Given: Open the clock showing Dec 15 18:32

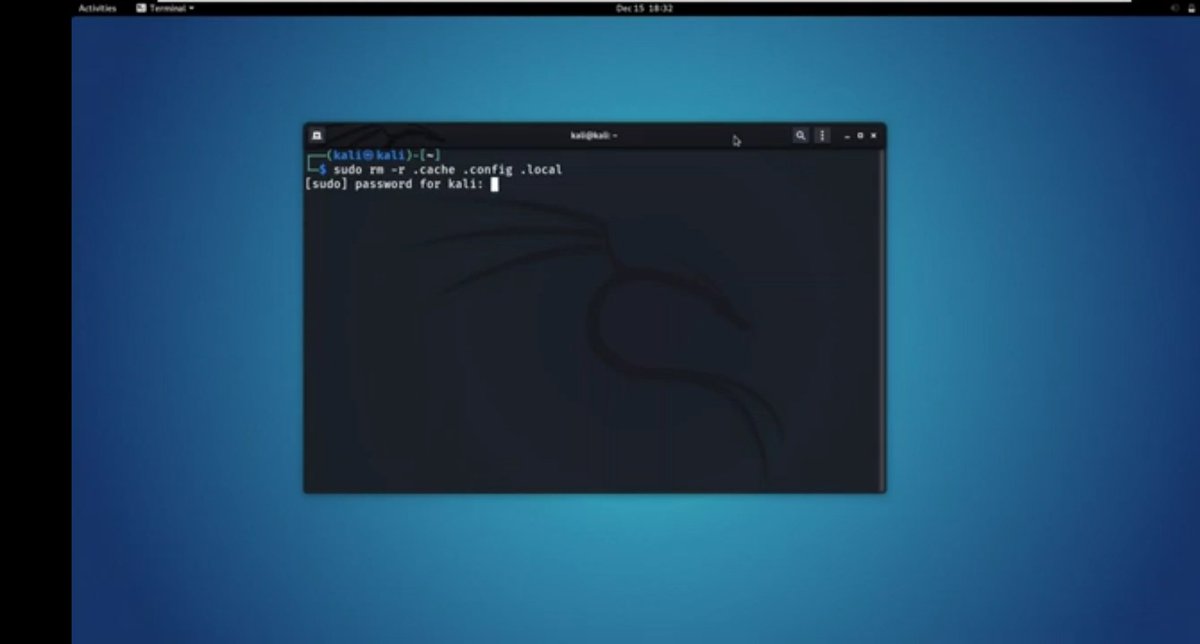Looking at the screenshot, I should click(x=644, y=8).
